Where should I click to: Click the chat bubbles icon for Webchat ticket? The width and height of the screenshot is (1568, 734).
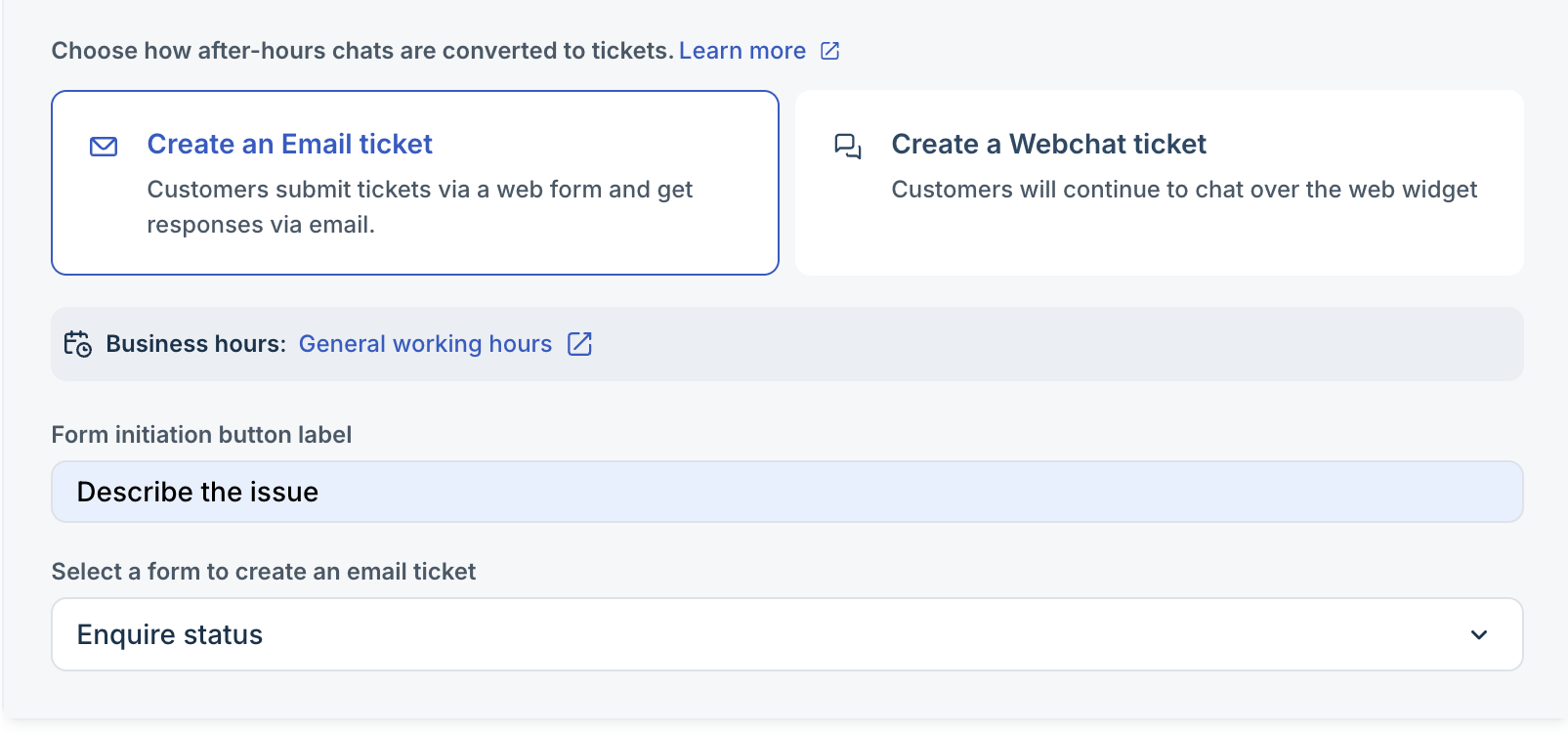tap(847, 147)
